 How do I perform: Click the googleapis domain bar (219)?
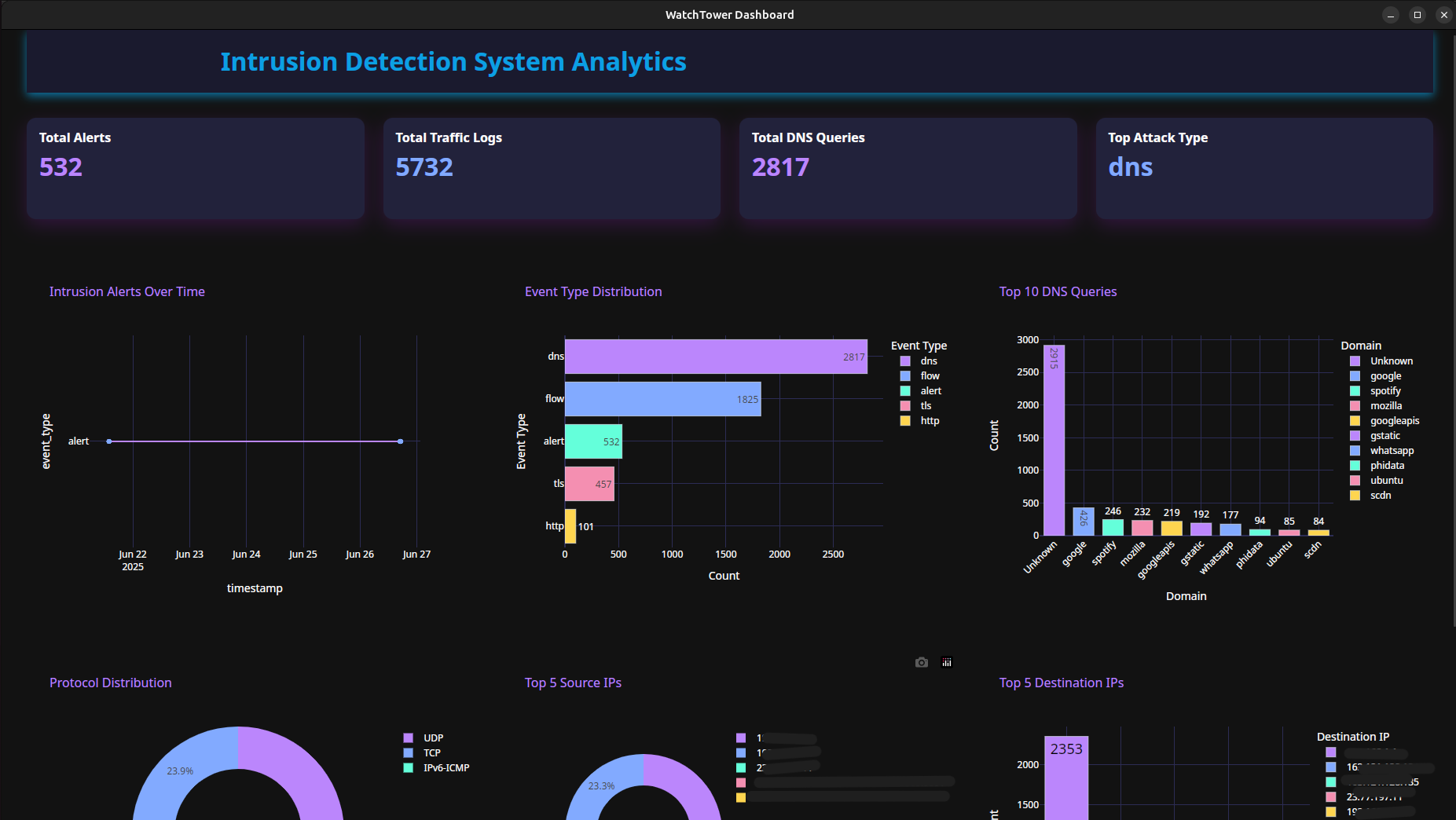[1172, 529]
